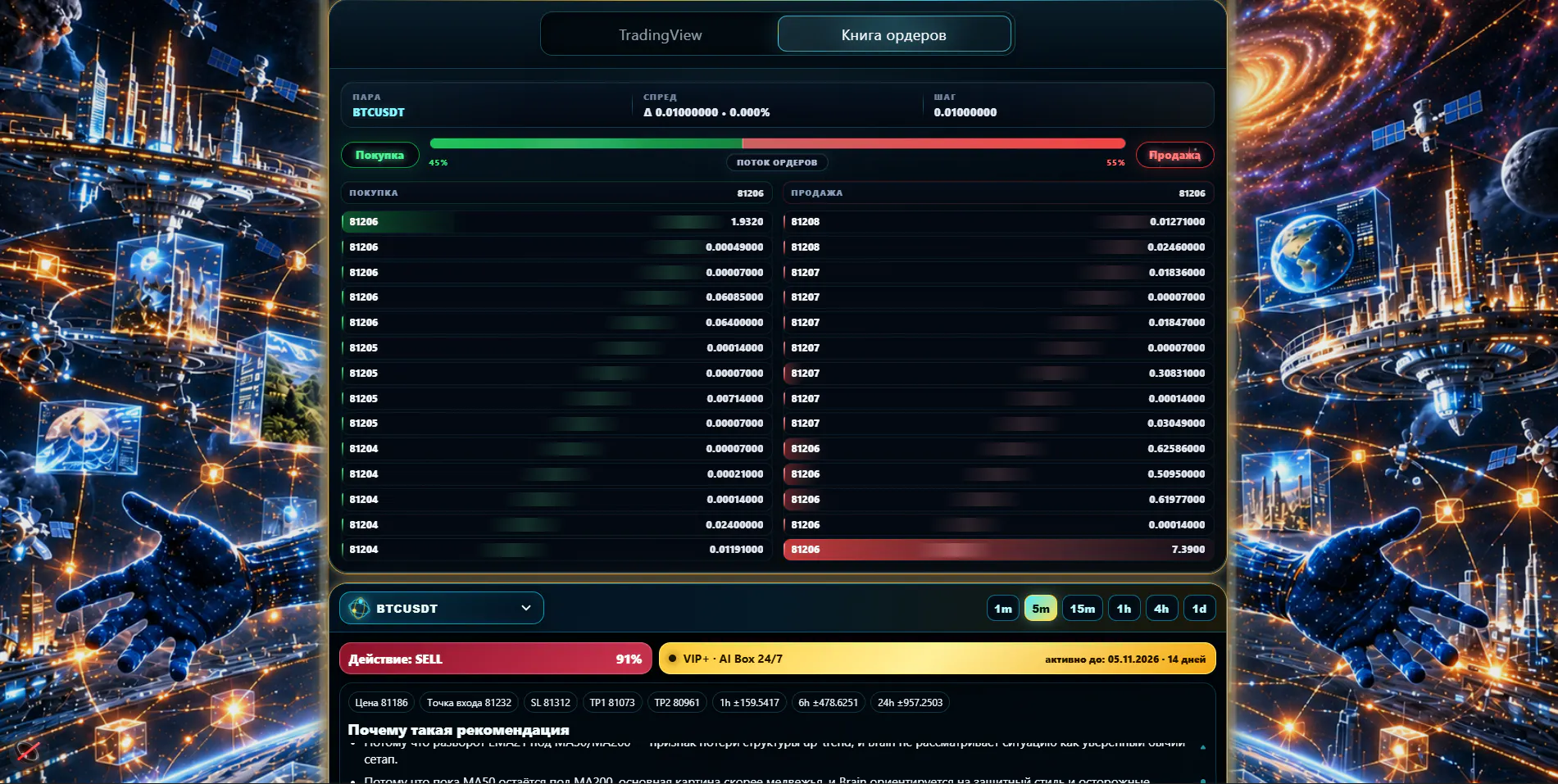Screen dimensions: 1558x784
Task: Click the TP2 80961 chip
Action: 677,702
